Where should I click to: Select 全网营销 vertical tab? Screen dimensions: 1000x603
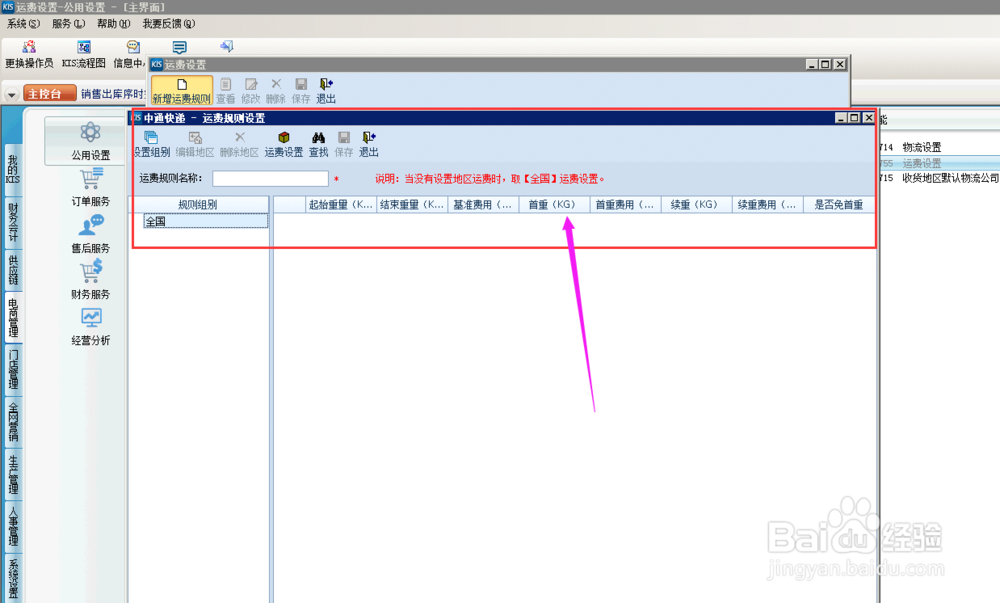tap(13, 421)
